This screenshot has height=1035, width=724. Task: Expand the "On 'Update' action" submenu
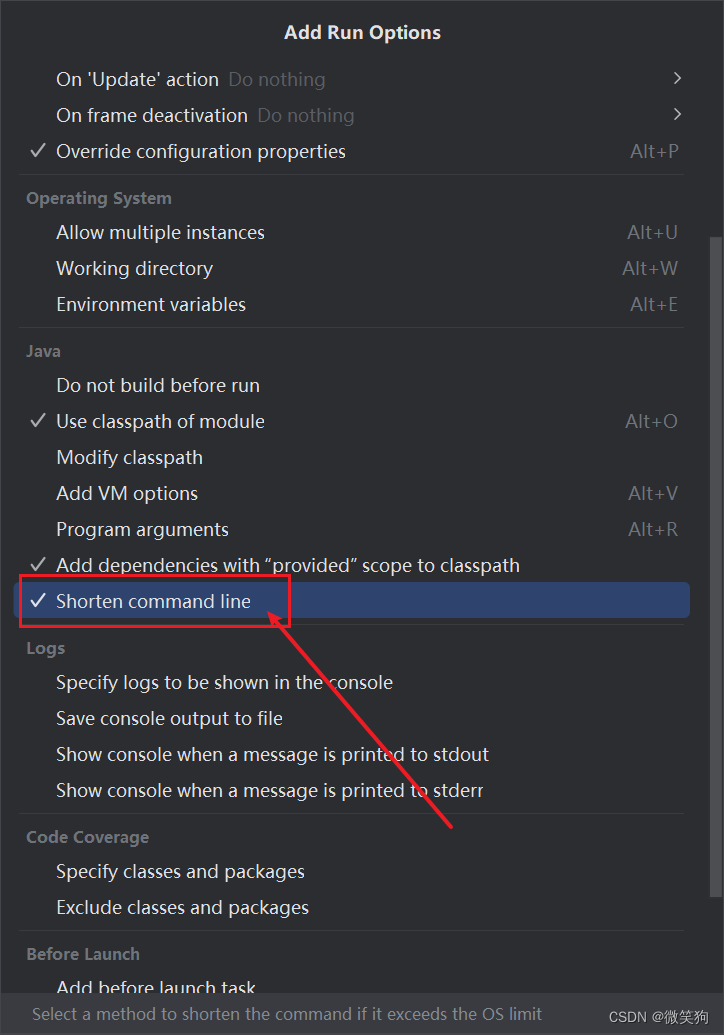(137, 79)
